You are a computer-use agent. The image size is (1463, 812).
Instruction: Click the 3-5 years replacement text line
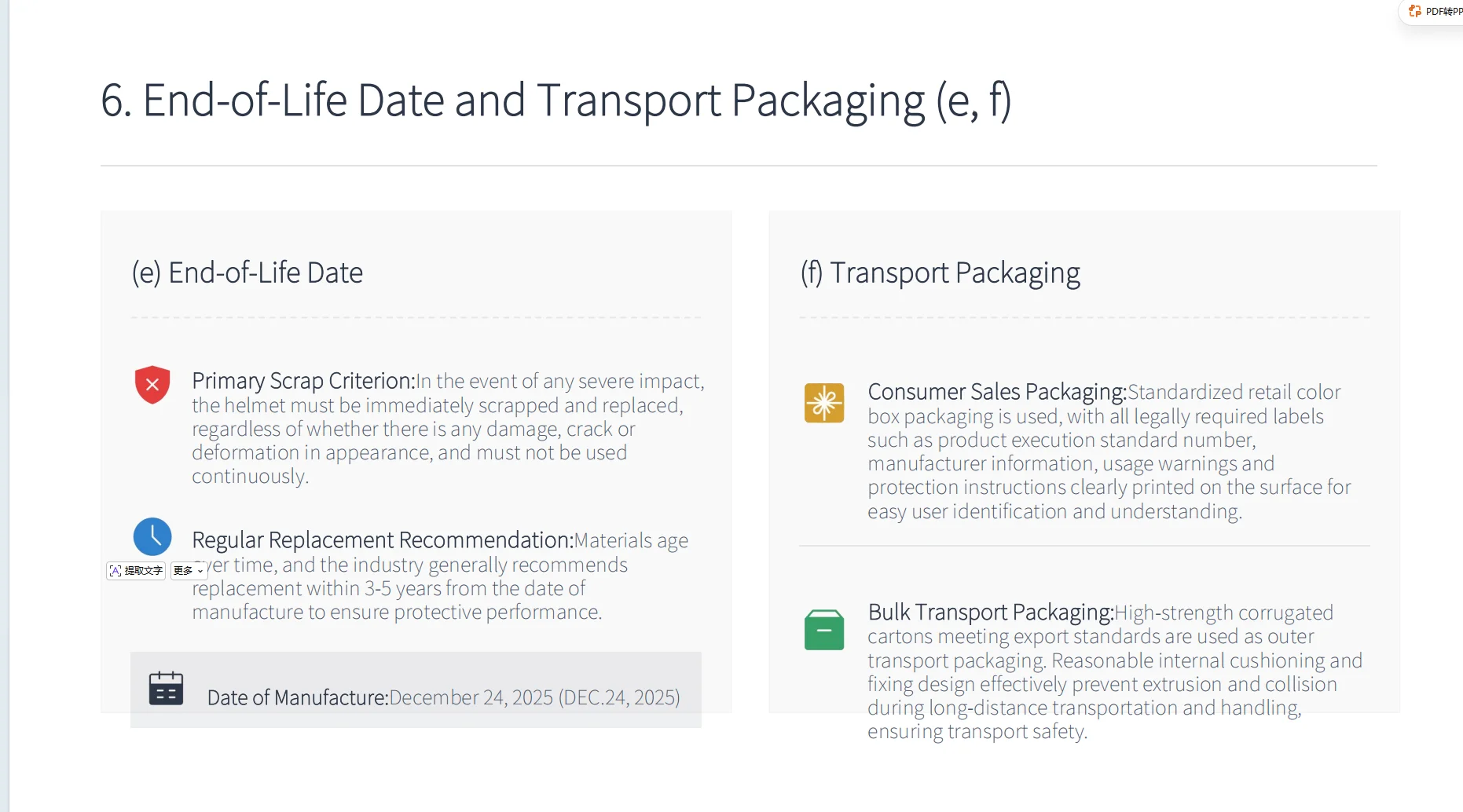389,588
